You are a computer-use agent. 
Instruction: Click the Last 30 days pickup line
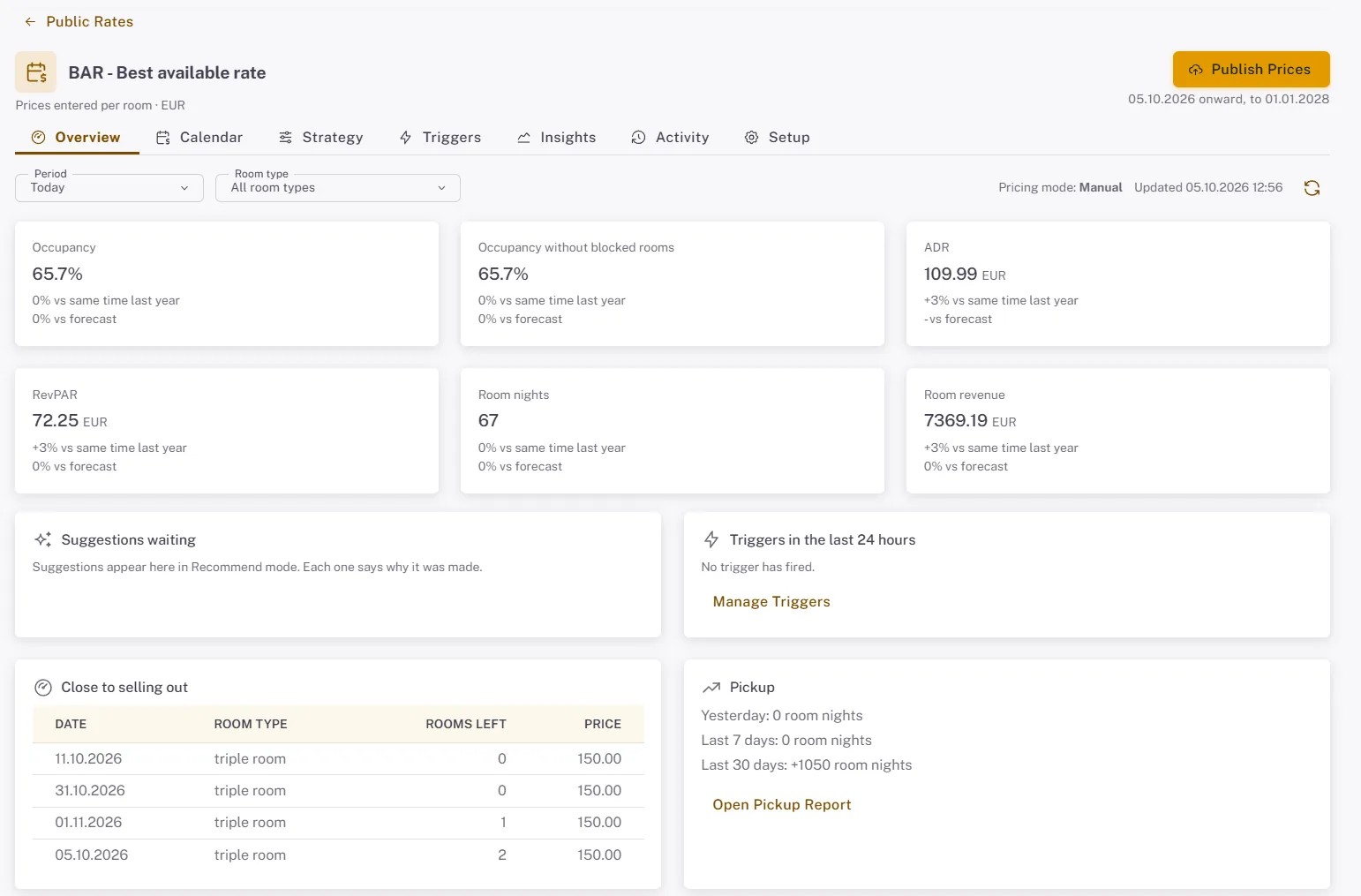pyautogui.click(x=807, y=765)
